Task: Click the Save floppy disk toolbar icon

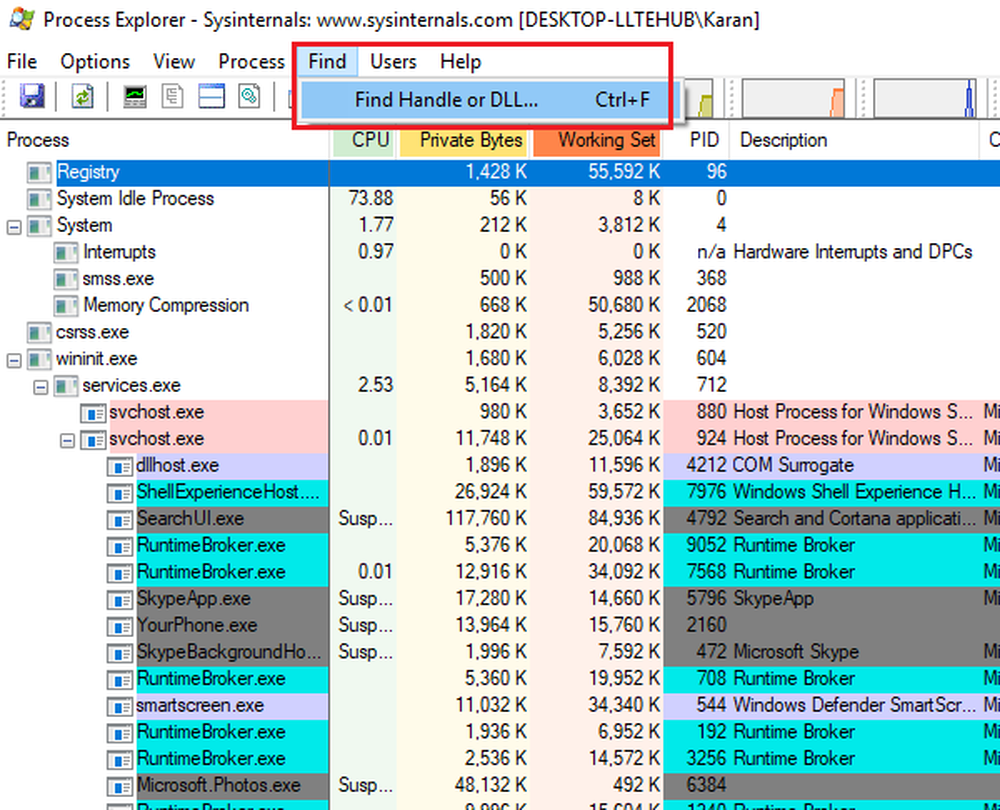Action: (x=32, y=96)
